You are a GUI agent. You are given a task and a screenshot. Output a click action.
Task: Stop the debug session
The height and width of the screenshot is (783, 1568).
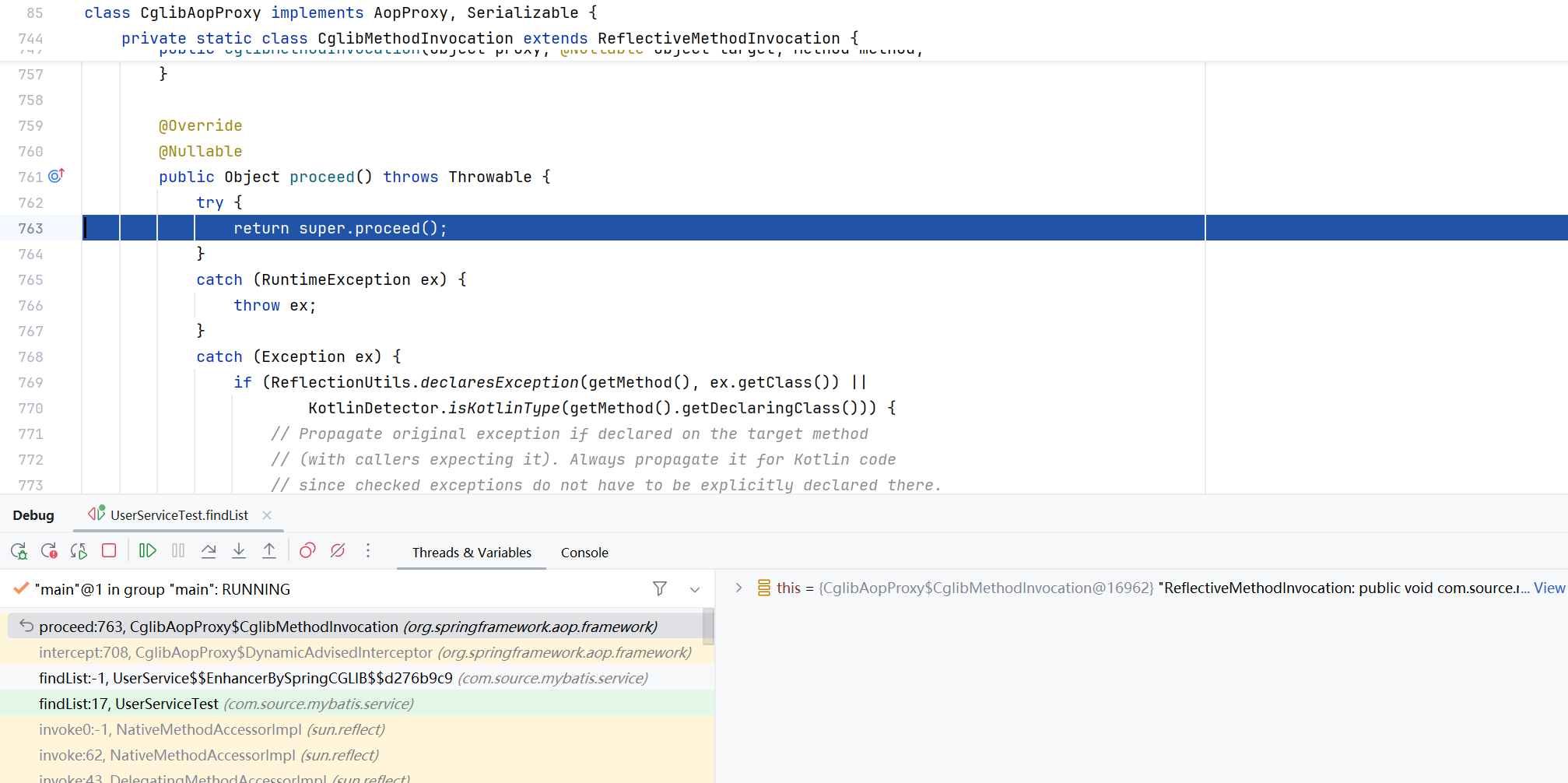[109, 551]
